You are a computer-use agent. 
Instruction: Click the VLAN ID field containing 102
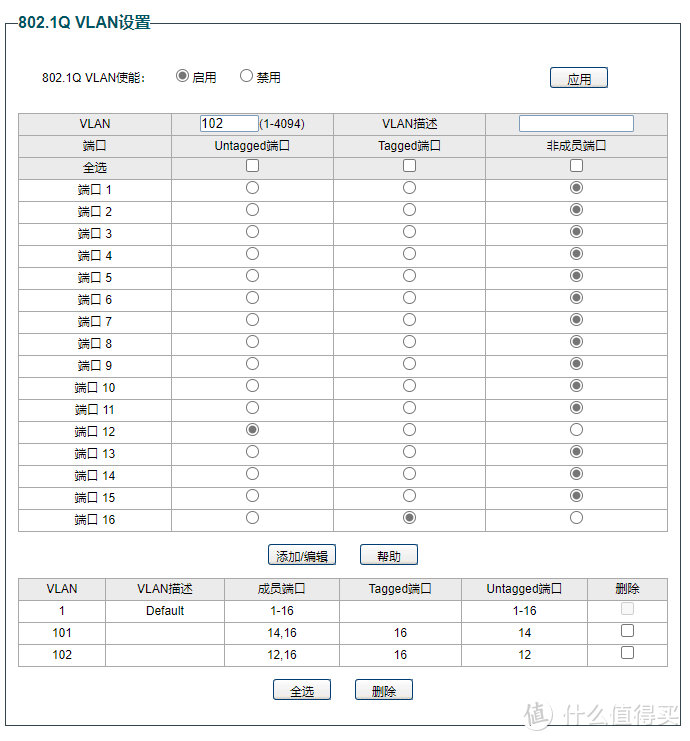[229, 123]
